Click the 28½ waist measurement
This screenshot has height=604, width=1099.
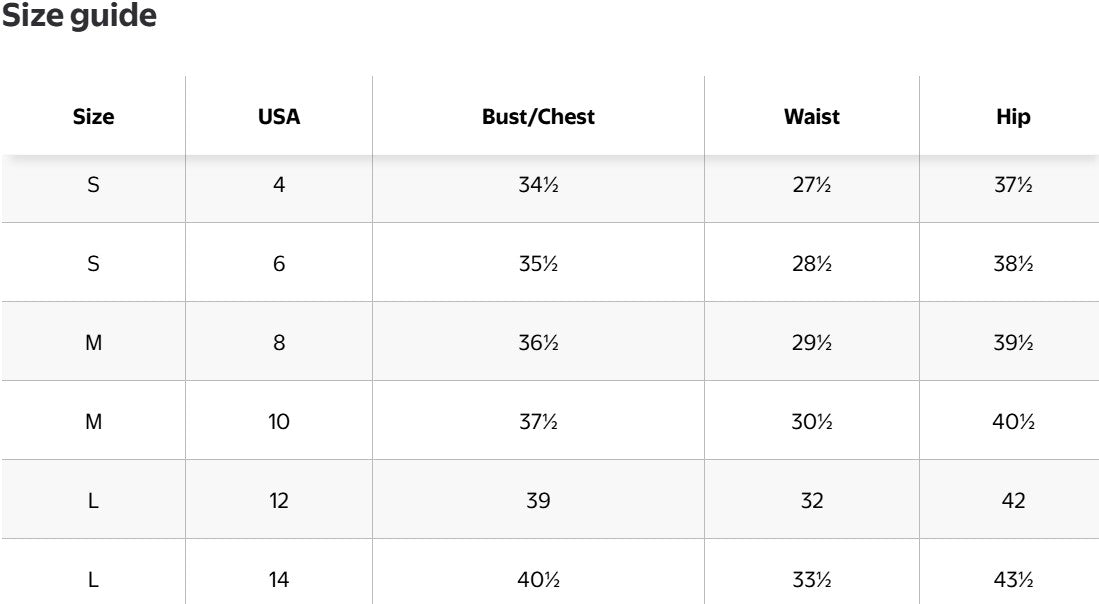pos(812,264)
